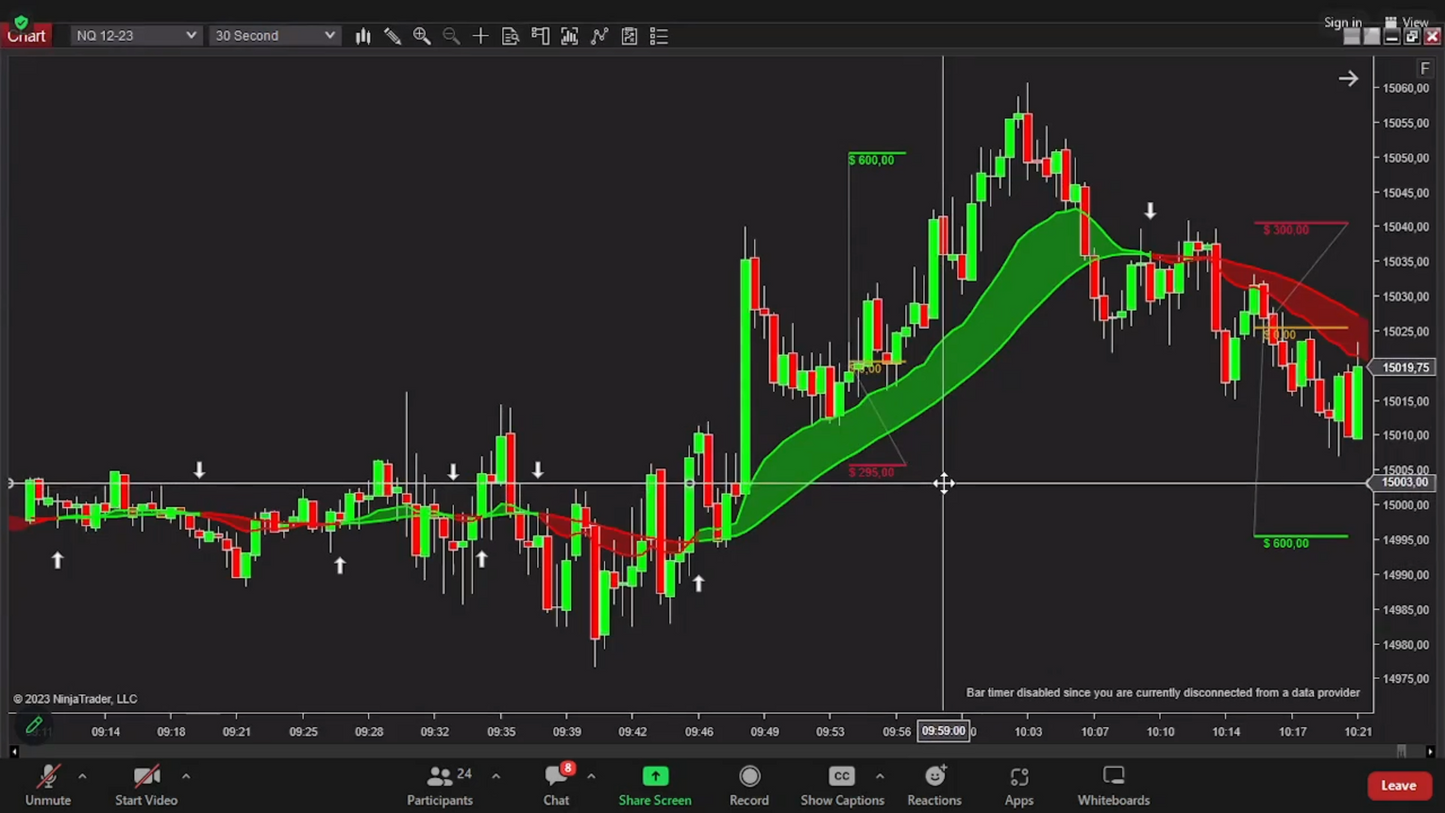Click the zoom in magnifier icon

tap(422, 36)
